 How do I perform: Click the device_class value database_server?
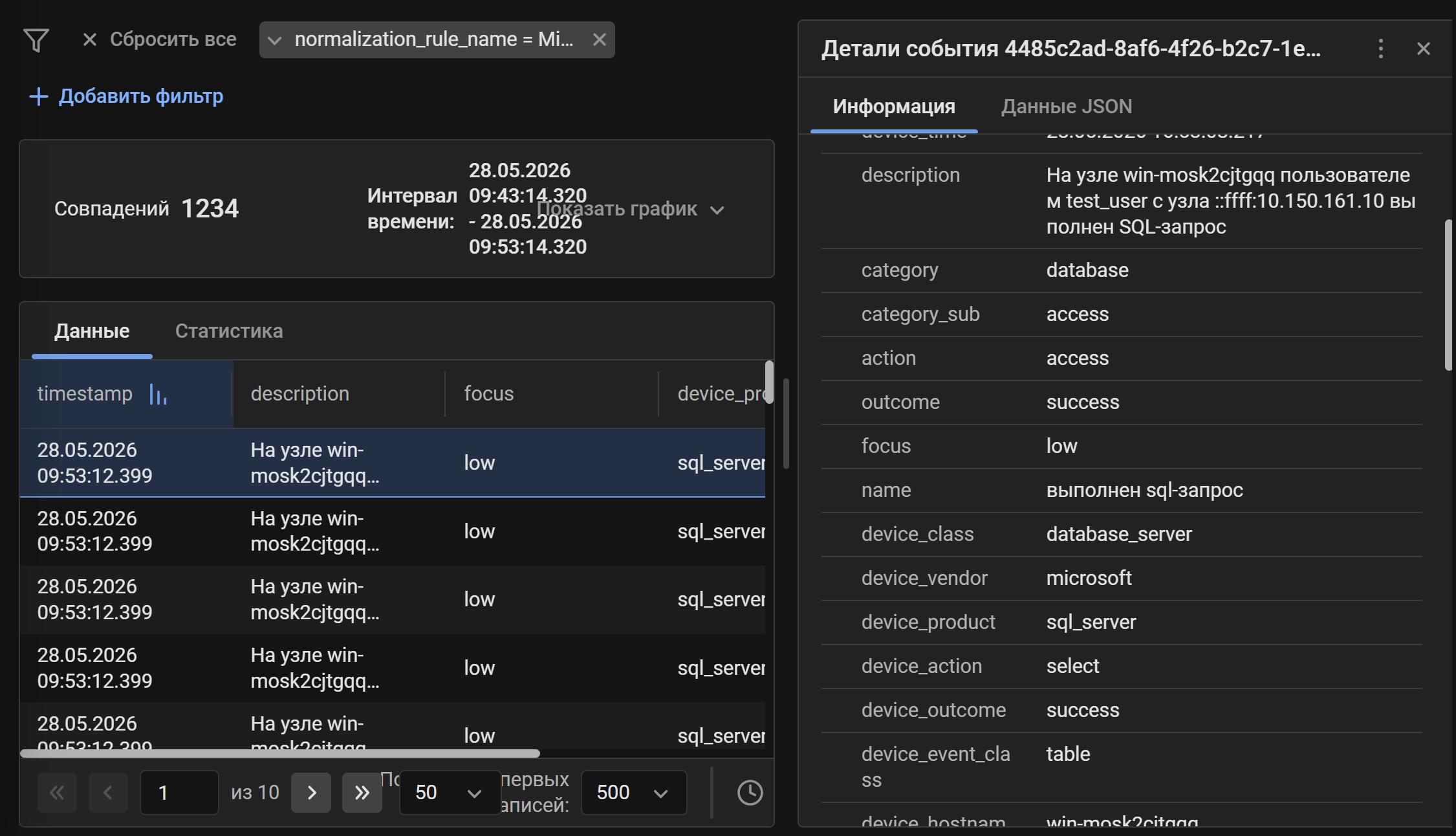[1119, 534]
